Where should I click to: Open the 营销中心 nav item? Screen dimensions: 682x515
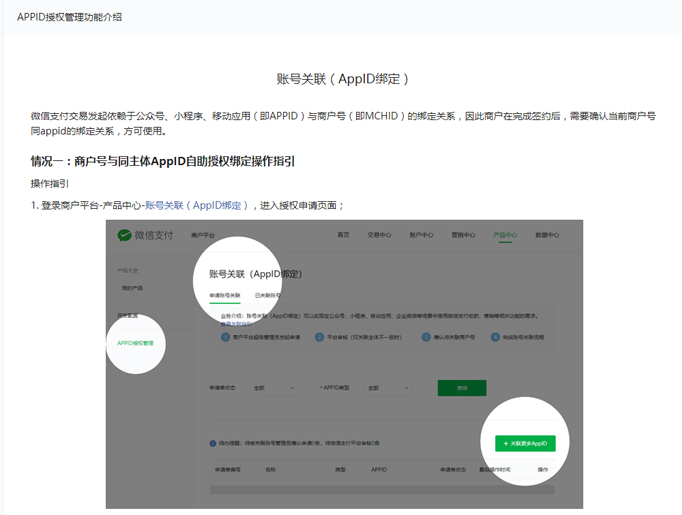click(x=463, y=235)
